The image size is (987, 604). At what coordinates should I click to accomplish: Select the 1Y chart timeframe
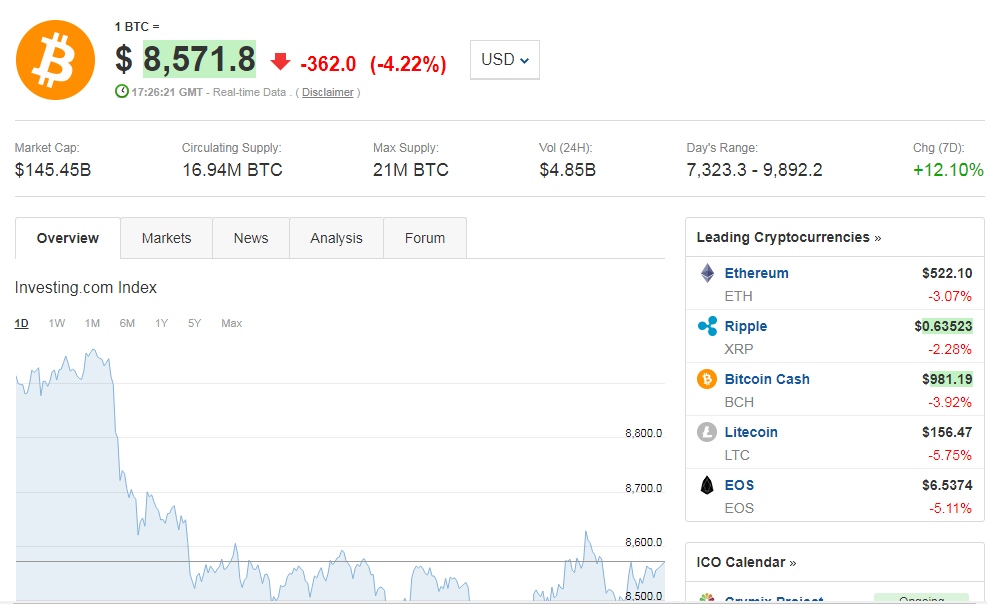(x=161, y=323)
